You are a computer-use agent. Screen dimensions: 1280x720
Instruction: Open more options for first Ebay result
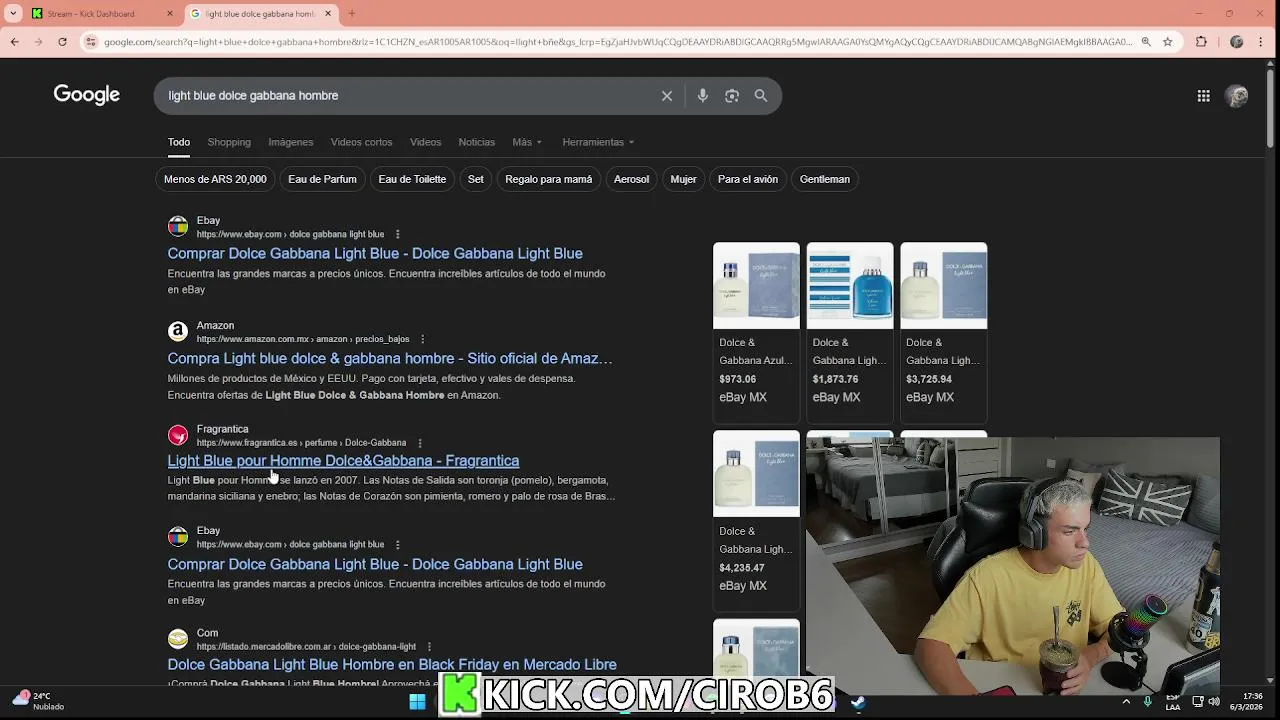pyautogui.click(x=397, y=235)
